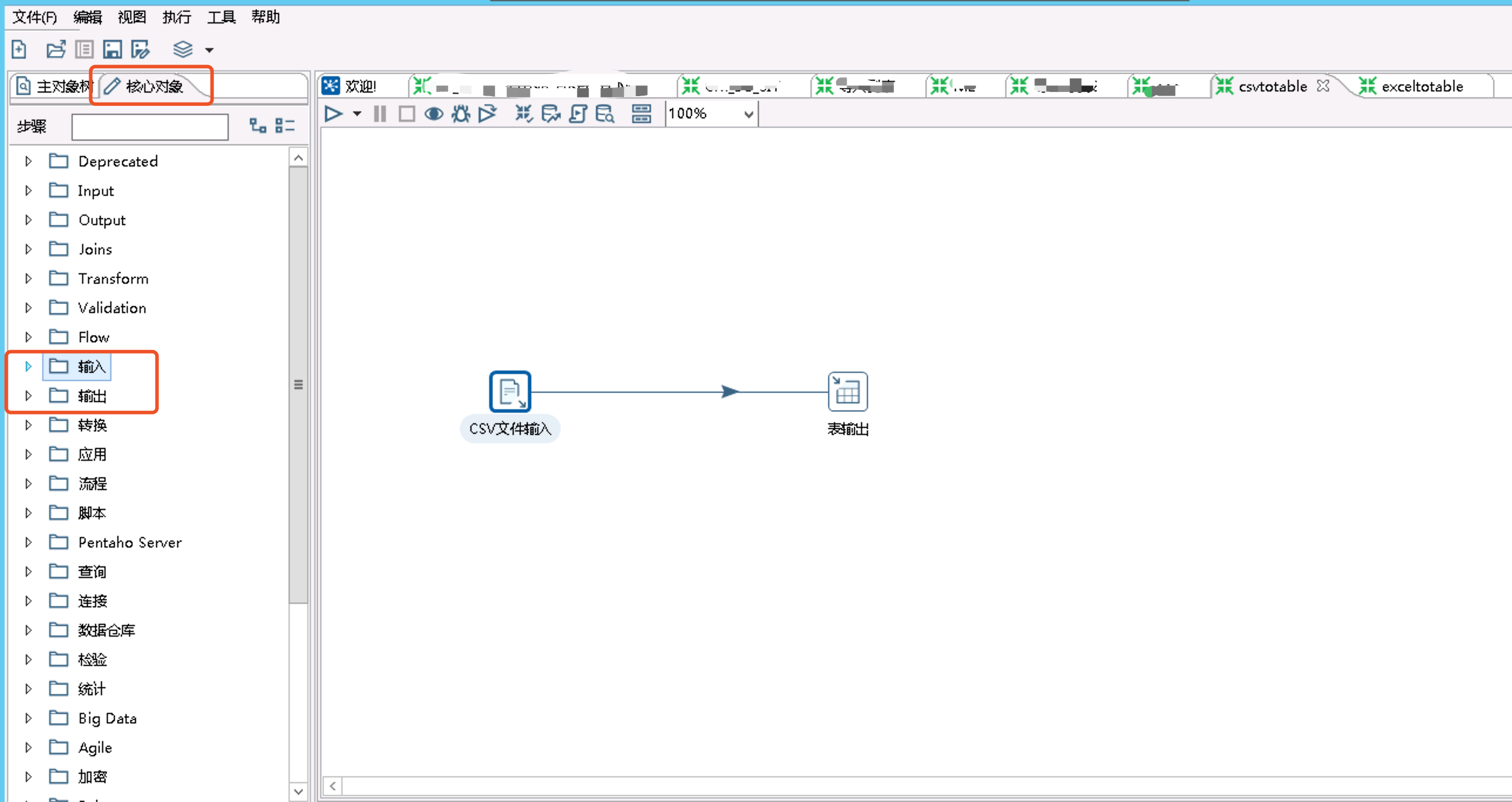Expand the 输入 folder in core objects
The height and width of the screenshot is (802, 1512).
(x=28, y=365)
